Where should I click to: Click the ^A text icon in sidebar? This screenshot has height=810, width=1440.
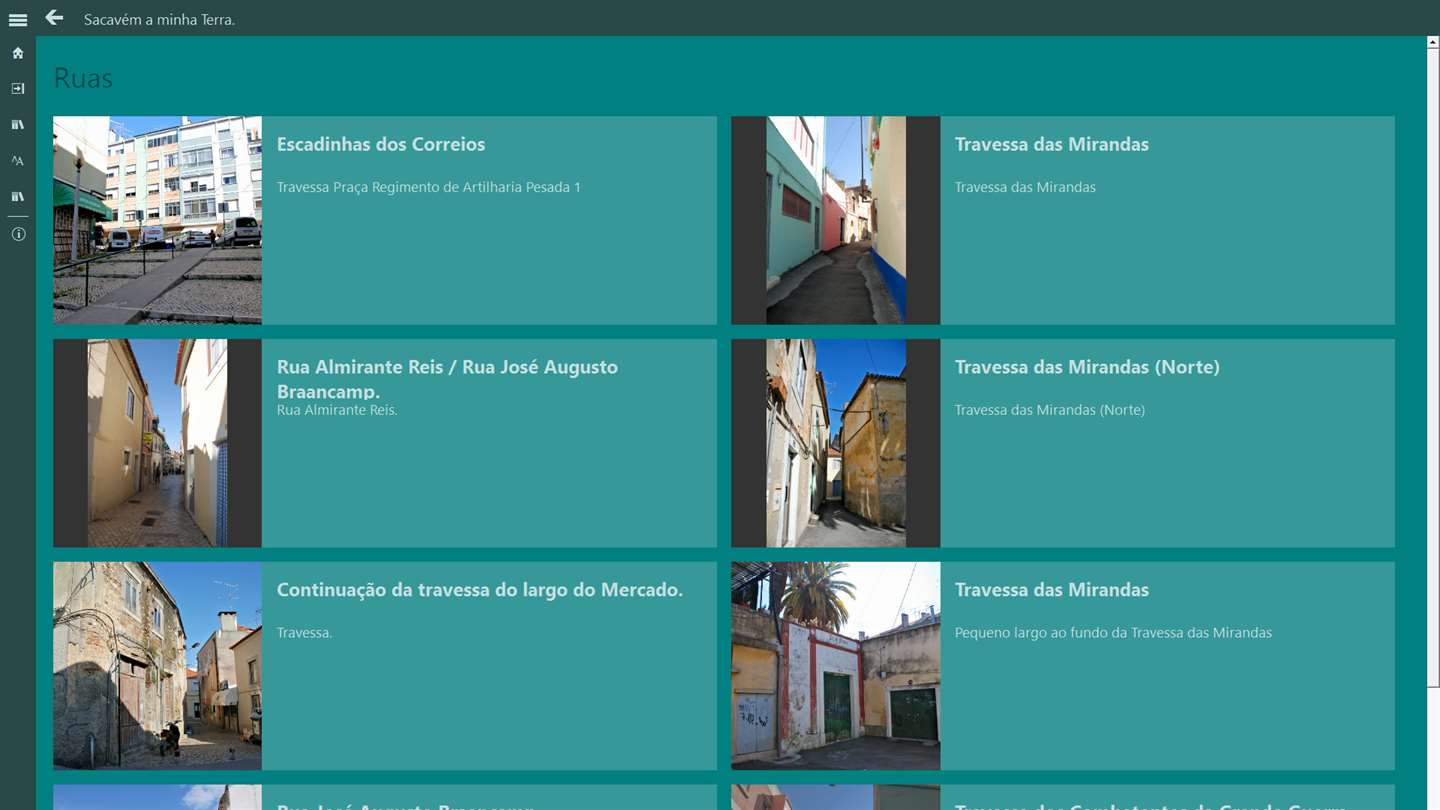coord(18,161)
